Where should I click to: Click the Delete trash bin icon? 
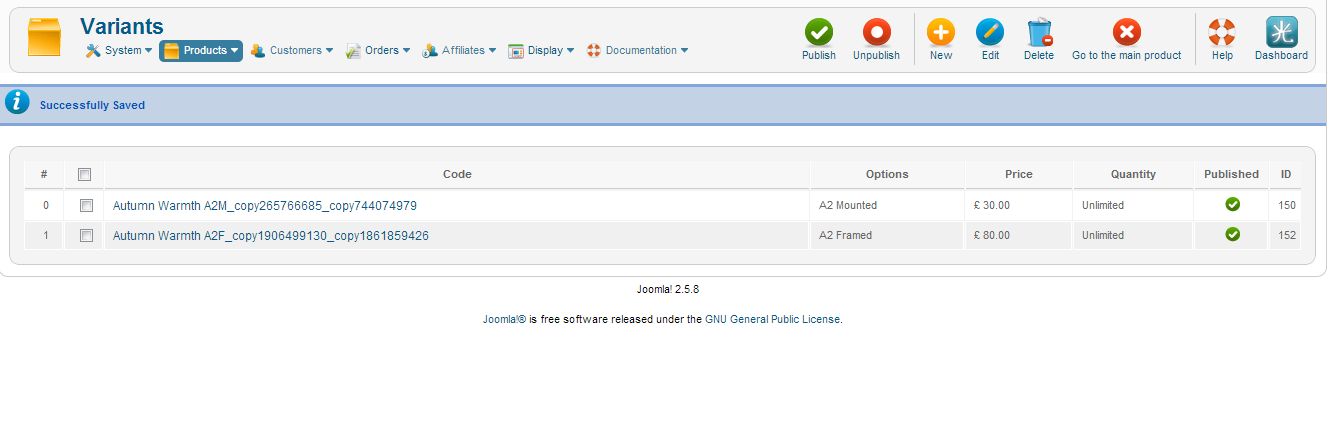pyautogui.click(x=1039, y=32)
